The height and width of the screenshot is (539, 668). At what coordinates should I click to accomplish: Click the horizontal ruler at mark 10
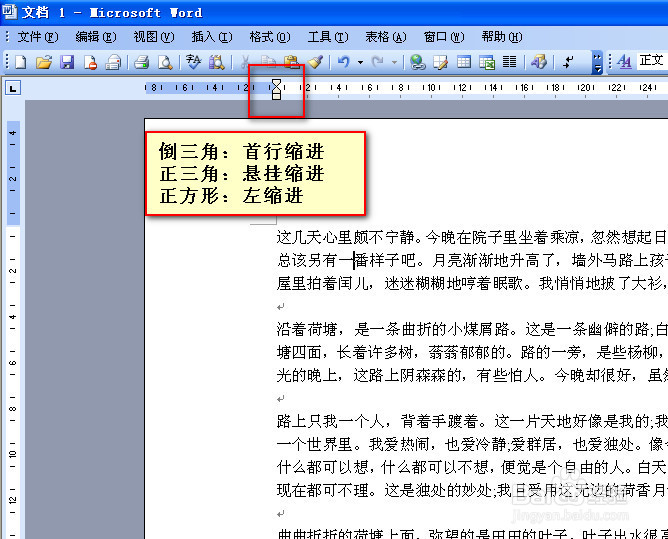pos(432,88)
